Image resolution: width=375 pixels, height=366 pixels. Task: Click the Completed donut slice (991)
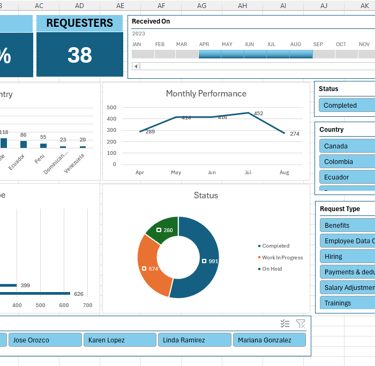pos(208,260)
